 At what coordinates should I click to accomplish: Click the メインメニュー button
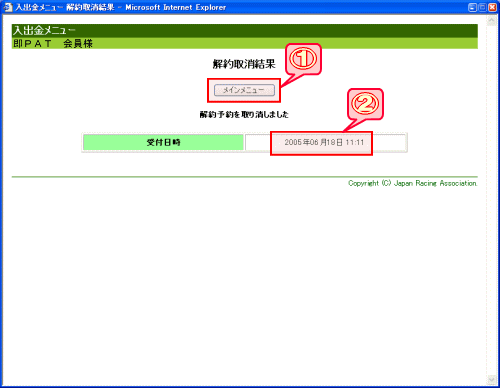point(244,90)
